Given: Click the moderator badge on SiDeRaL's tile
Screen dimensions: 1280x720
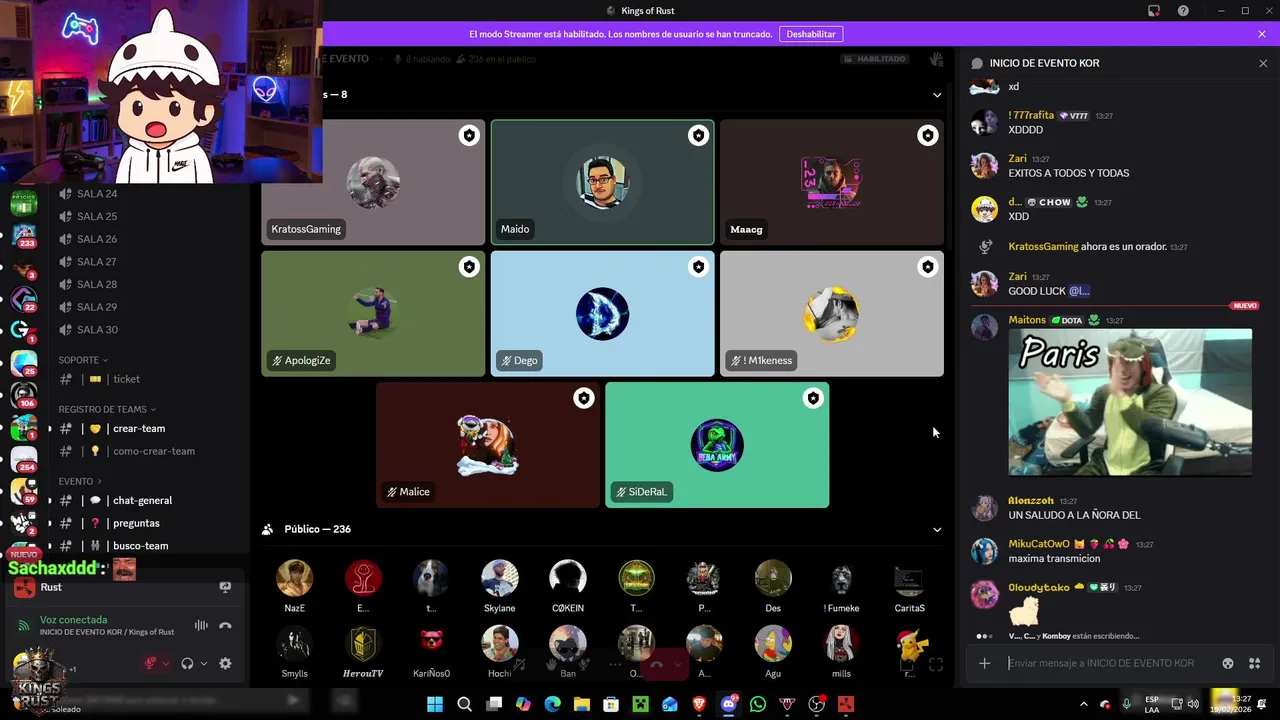Looking at the screenshot, I should pos(813,398).
